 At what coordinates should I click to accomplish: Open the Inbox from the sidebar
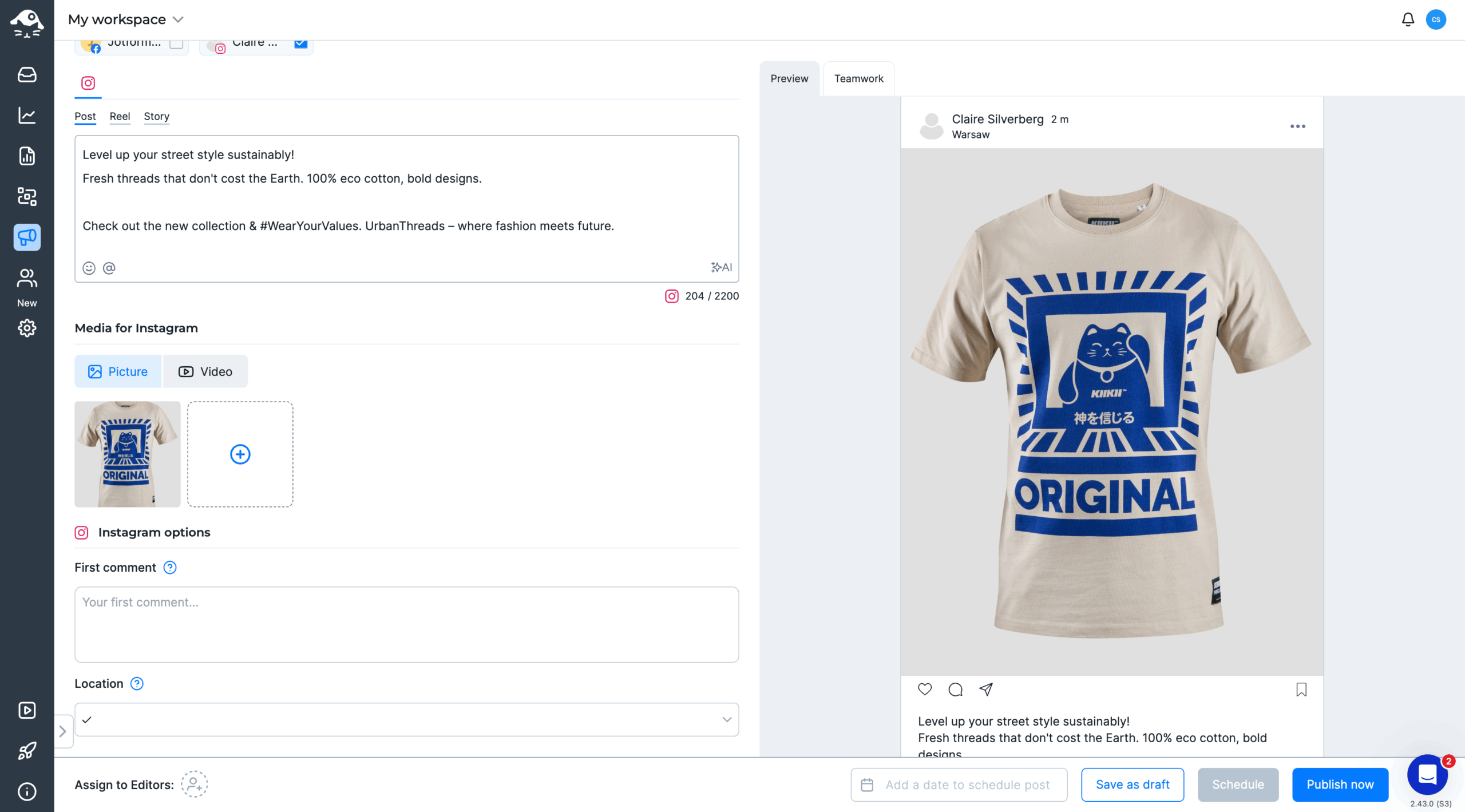[x=27, y=75]
